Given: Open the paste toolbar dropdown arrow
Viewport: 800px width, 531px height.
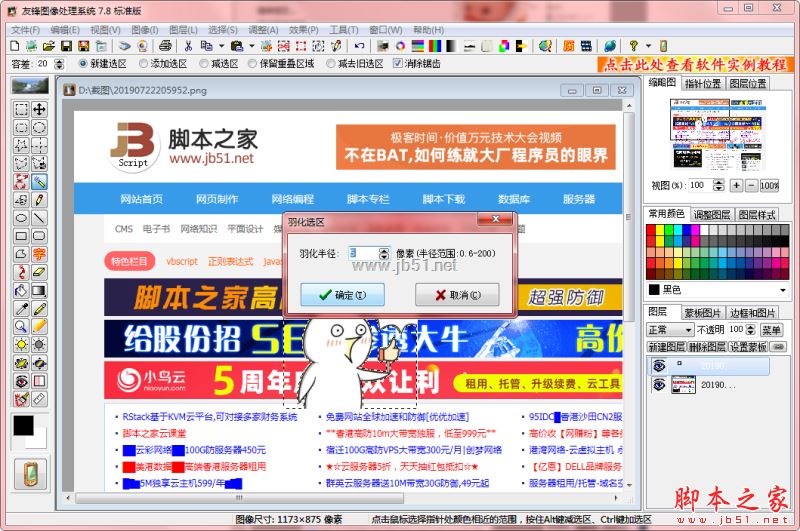Looking at the screenshot, I should (x=252, y=46).
